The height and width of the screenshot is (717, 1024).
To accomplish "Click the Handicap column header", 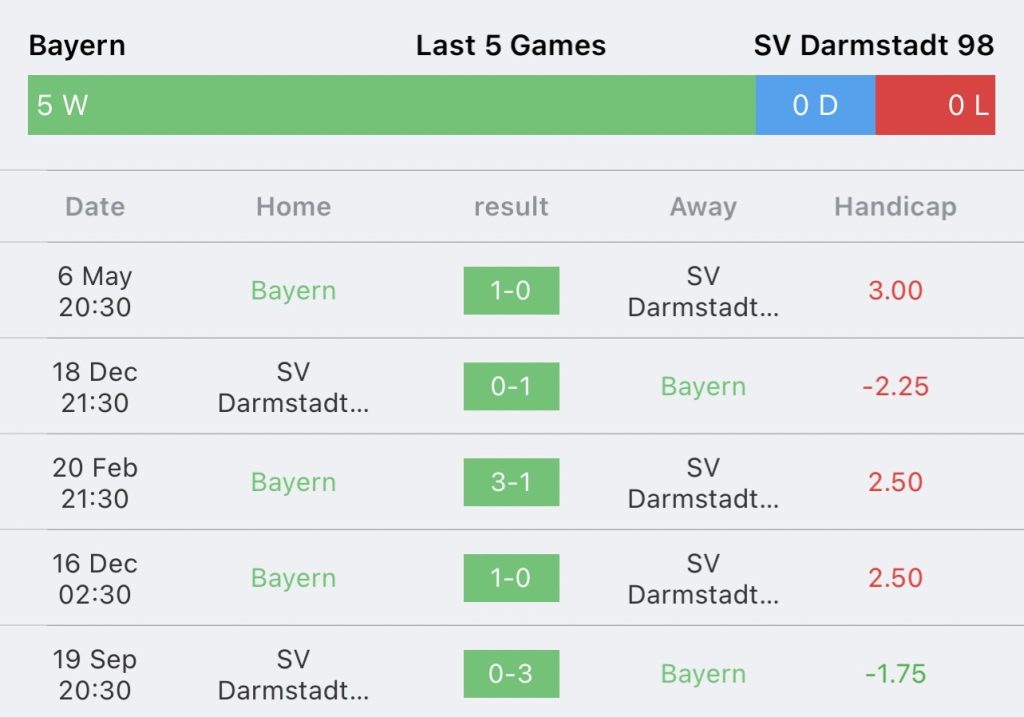I will [x=895, y=206].
